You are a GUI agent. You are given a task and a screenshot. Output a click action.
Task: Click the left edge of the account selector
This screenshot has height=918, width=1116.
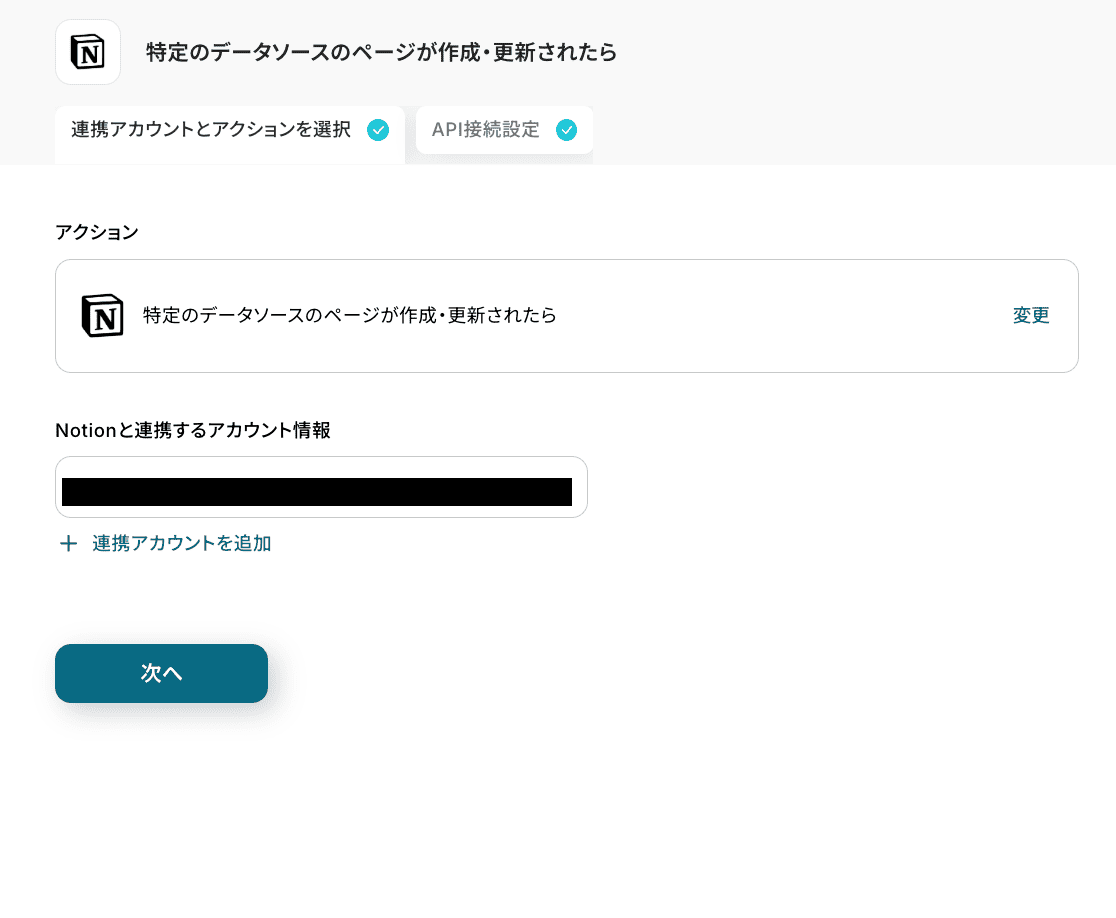click(59, 487)
